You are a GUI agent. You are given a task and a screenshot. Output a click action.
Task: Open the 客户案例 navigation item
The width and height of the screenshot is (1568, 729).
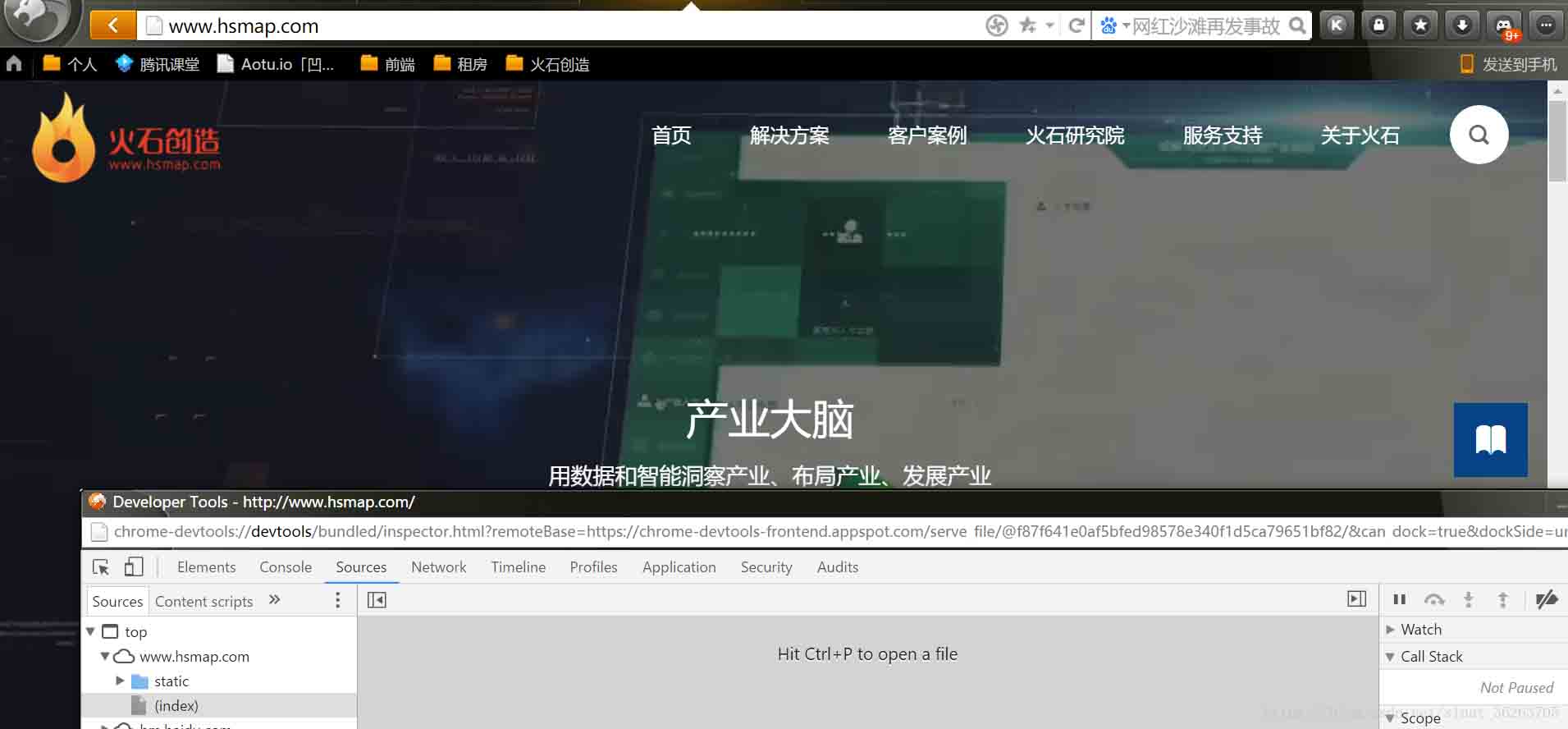coord(927,135)
